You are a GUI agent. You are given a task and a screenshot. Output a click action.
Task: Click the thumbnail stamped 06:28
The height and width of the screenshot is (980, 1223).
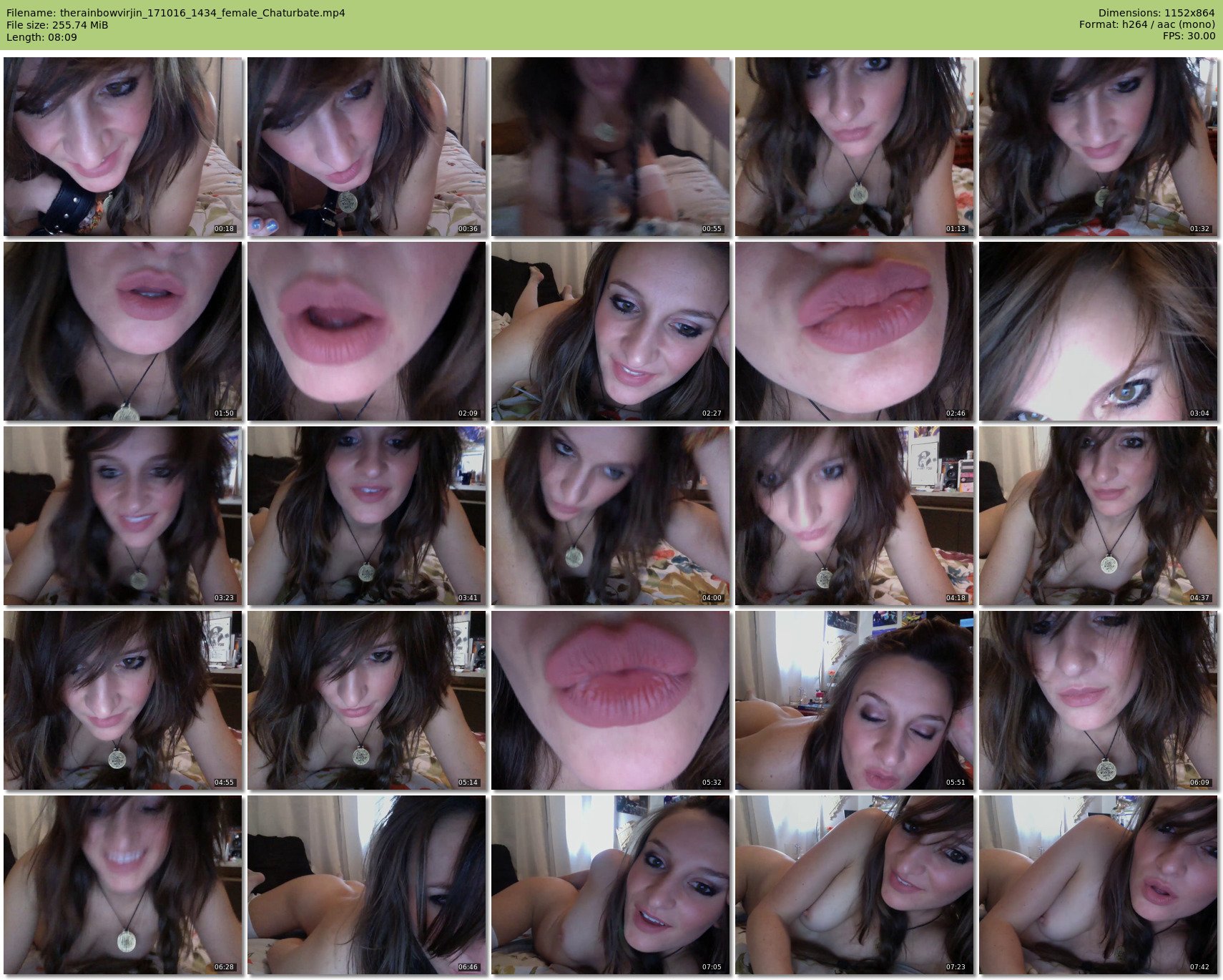[x=123, y=885]
